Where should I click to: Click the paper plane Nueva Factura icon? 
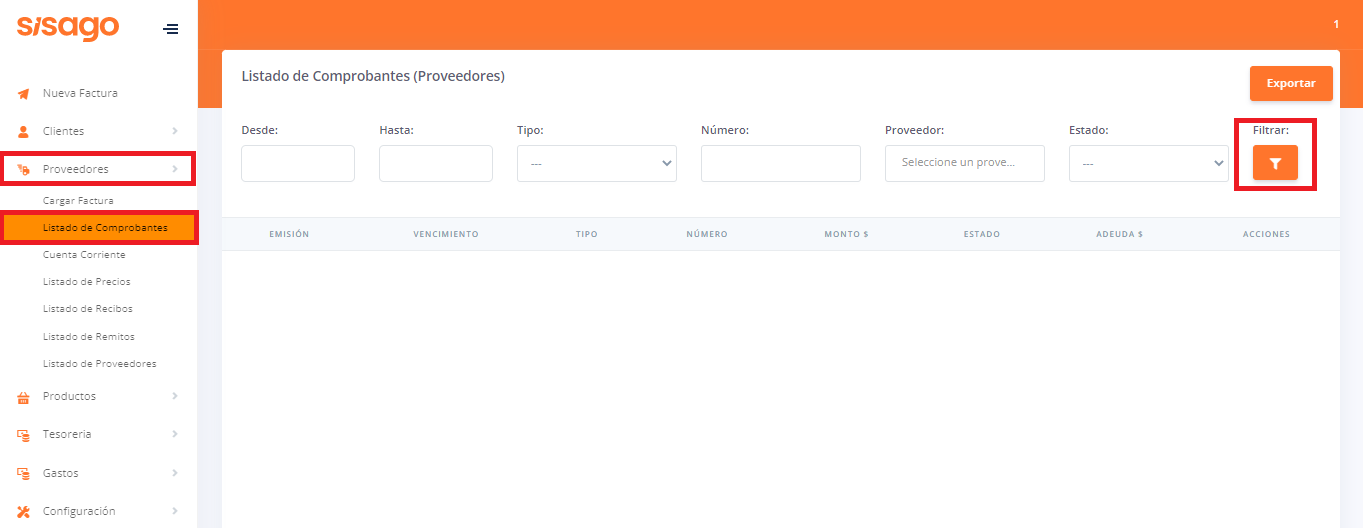[24, 94]
